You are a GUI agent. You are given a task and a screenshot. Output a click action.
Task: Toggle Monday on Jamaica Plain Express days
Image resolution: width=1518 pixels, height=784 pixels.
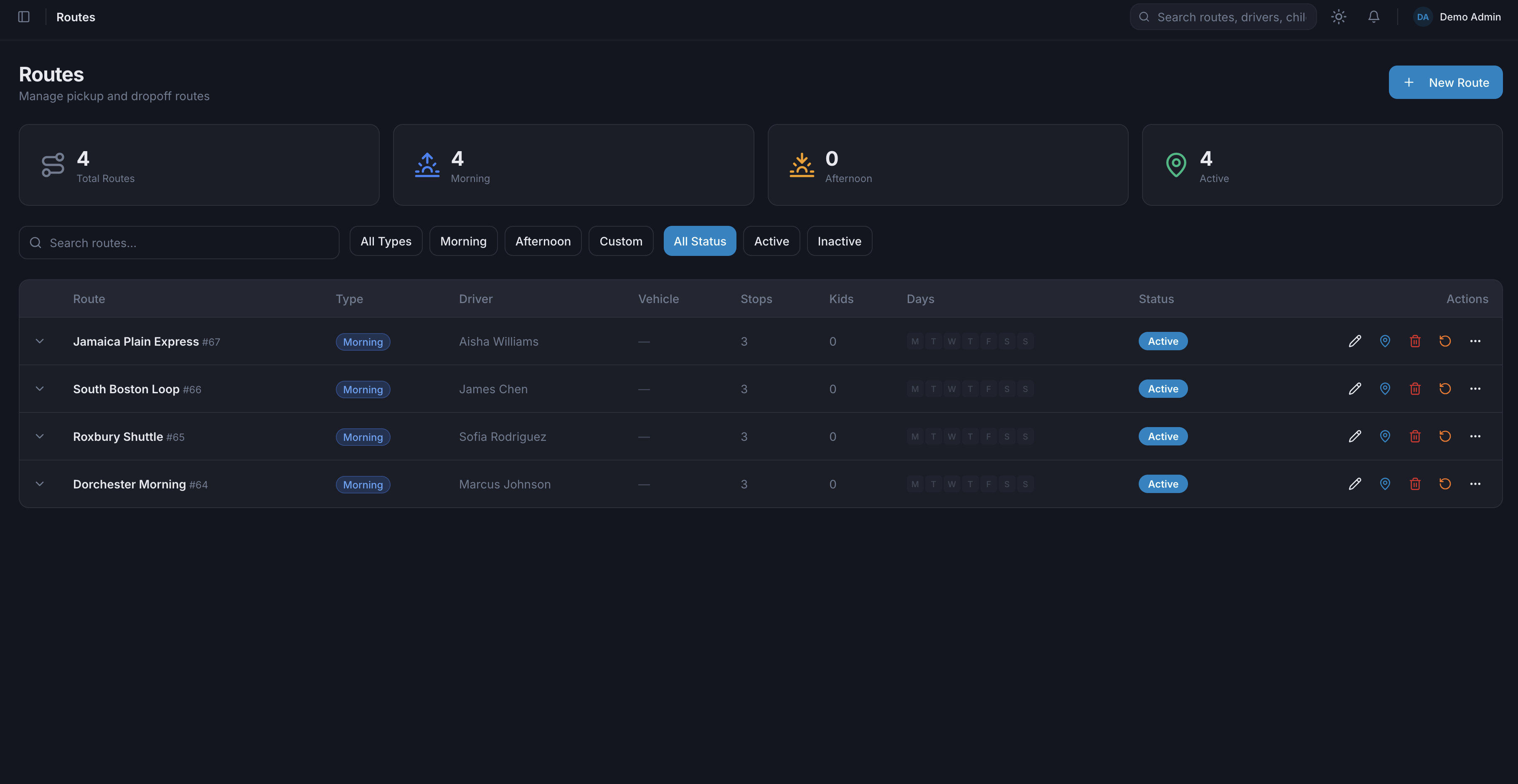tap(914, 341)
